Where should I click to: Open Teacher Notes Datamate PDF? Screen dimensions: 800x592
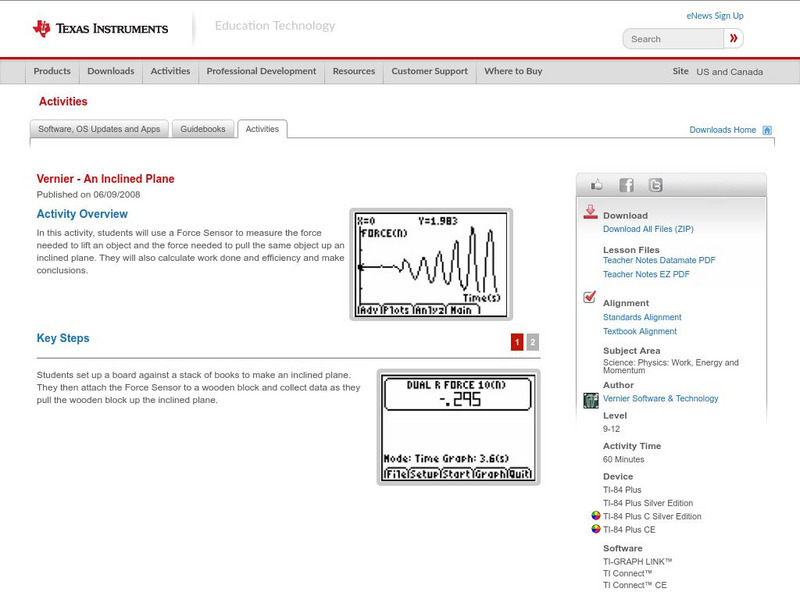click(659, 260)
